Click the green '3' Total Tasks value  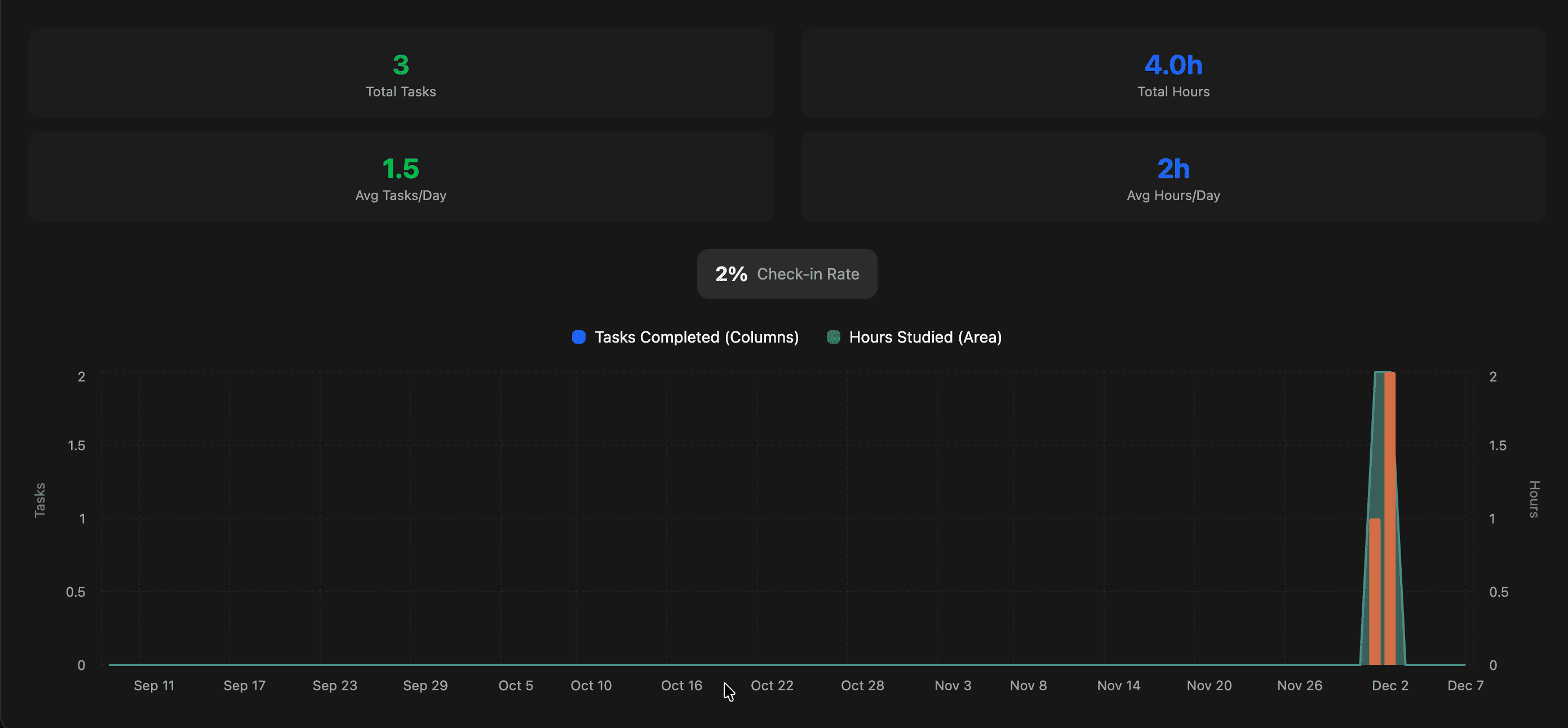[401, 65]
